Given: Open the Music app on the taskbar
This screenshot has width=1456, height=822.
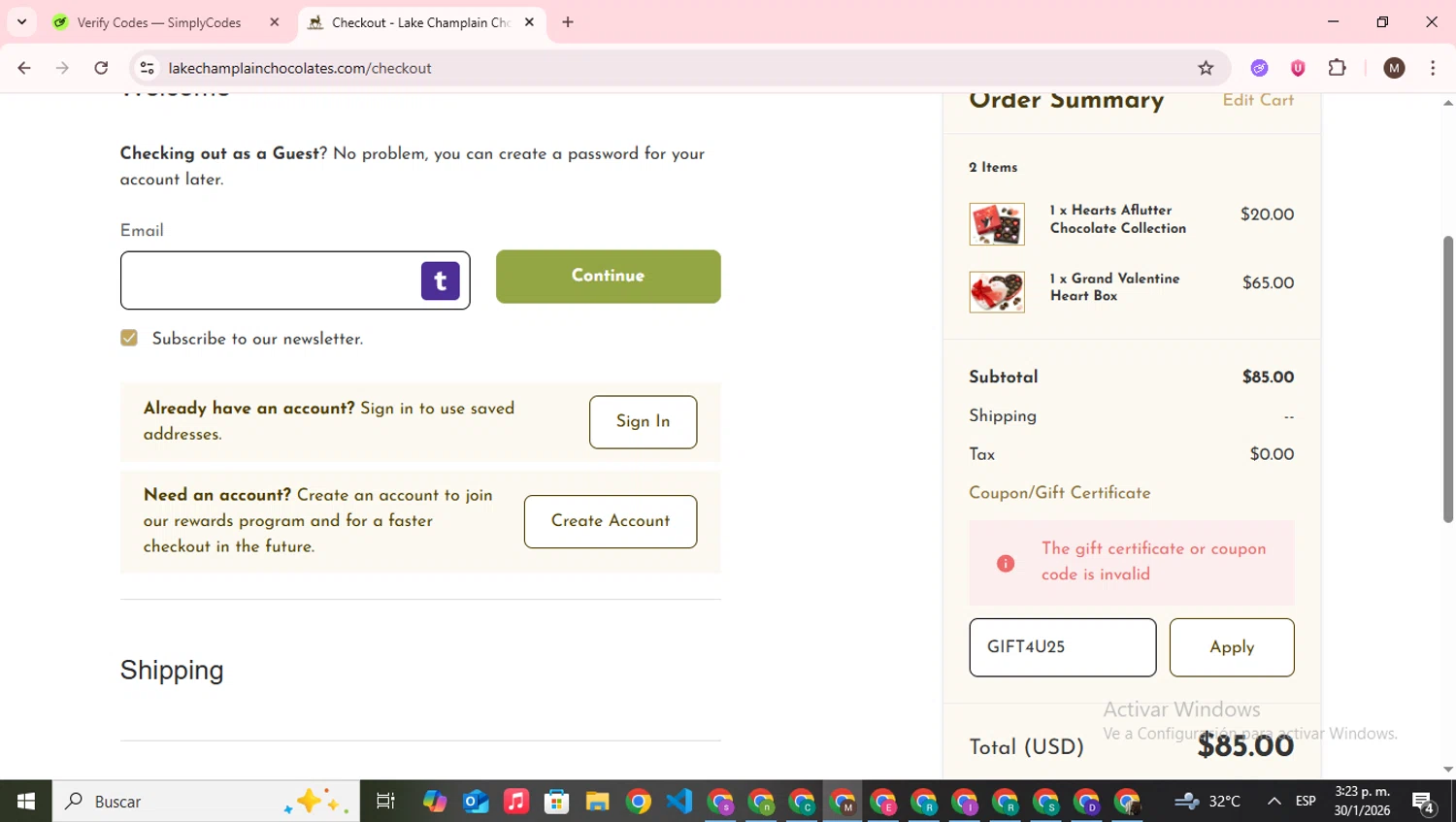Looking at the screenshot, I should [516, 802].
